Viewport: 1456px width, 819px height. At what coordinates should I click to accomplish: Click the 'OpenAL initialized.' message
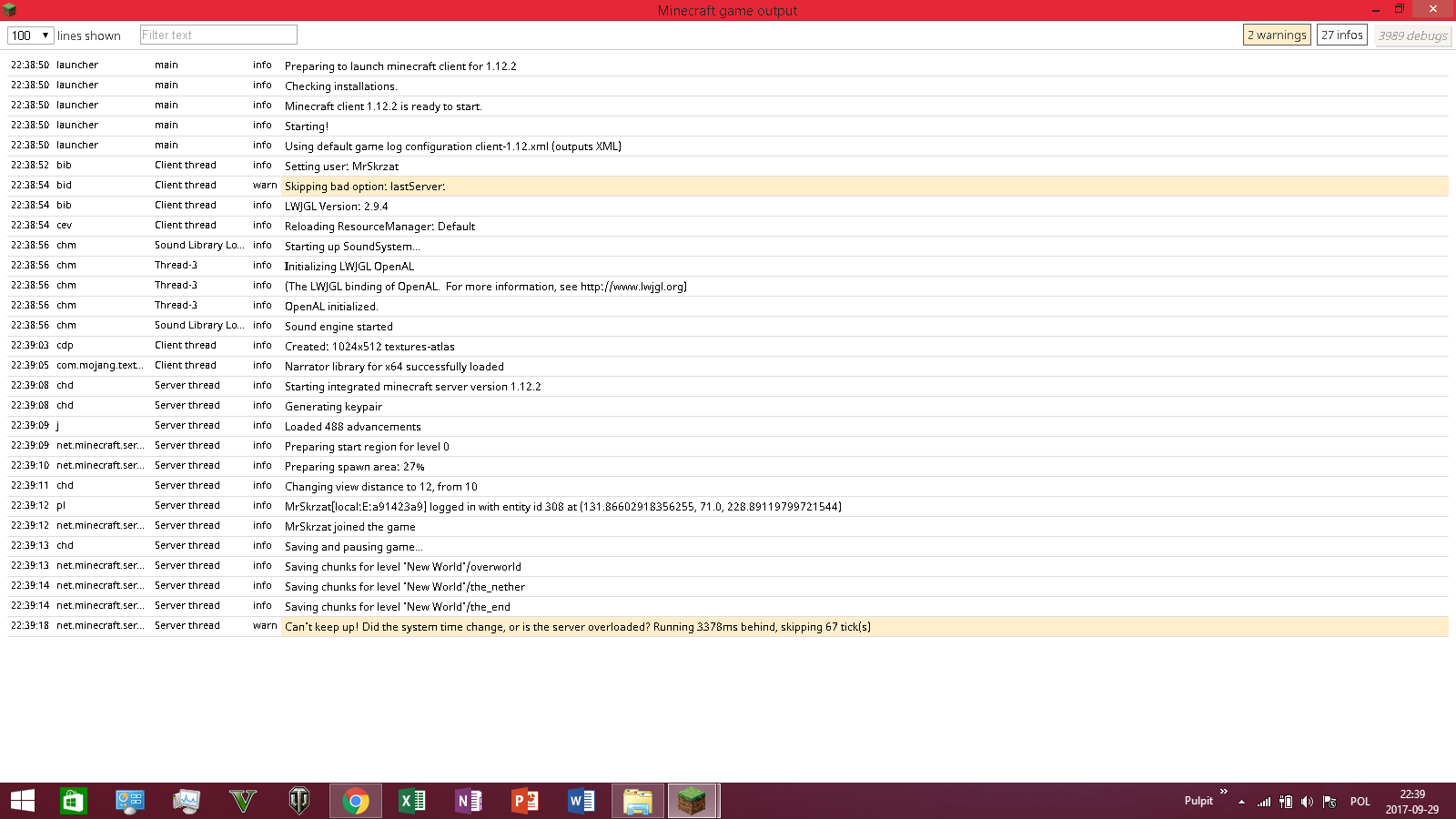click(331, 307)
